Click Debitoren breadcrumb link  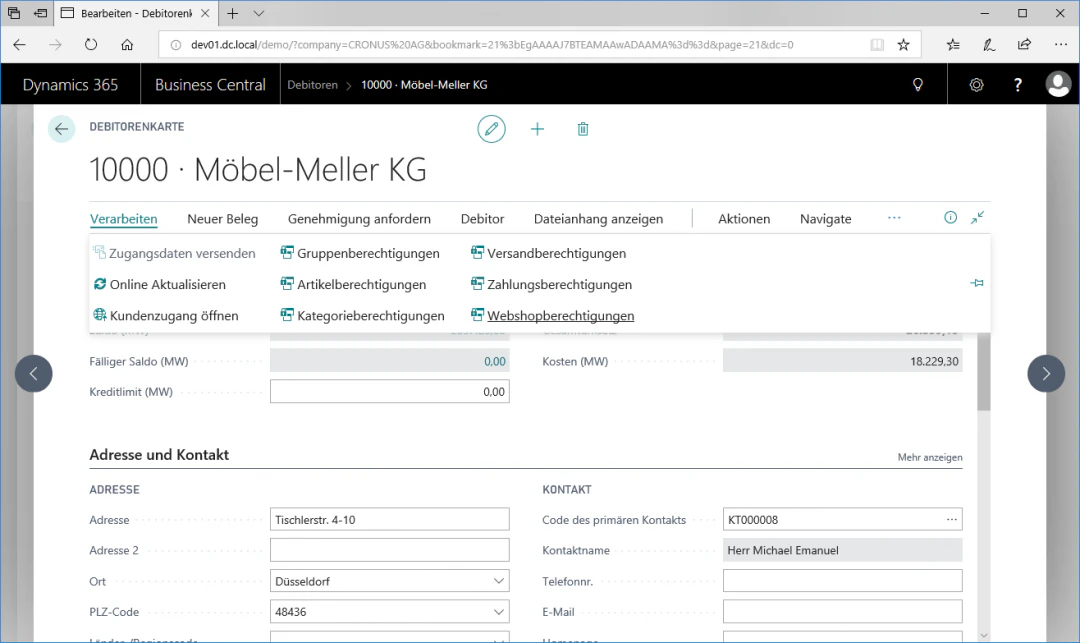(x=312, y=85)
